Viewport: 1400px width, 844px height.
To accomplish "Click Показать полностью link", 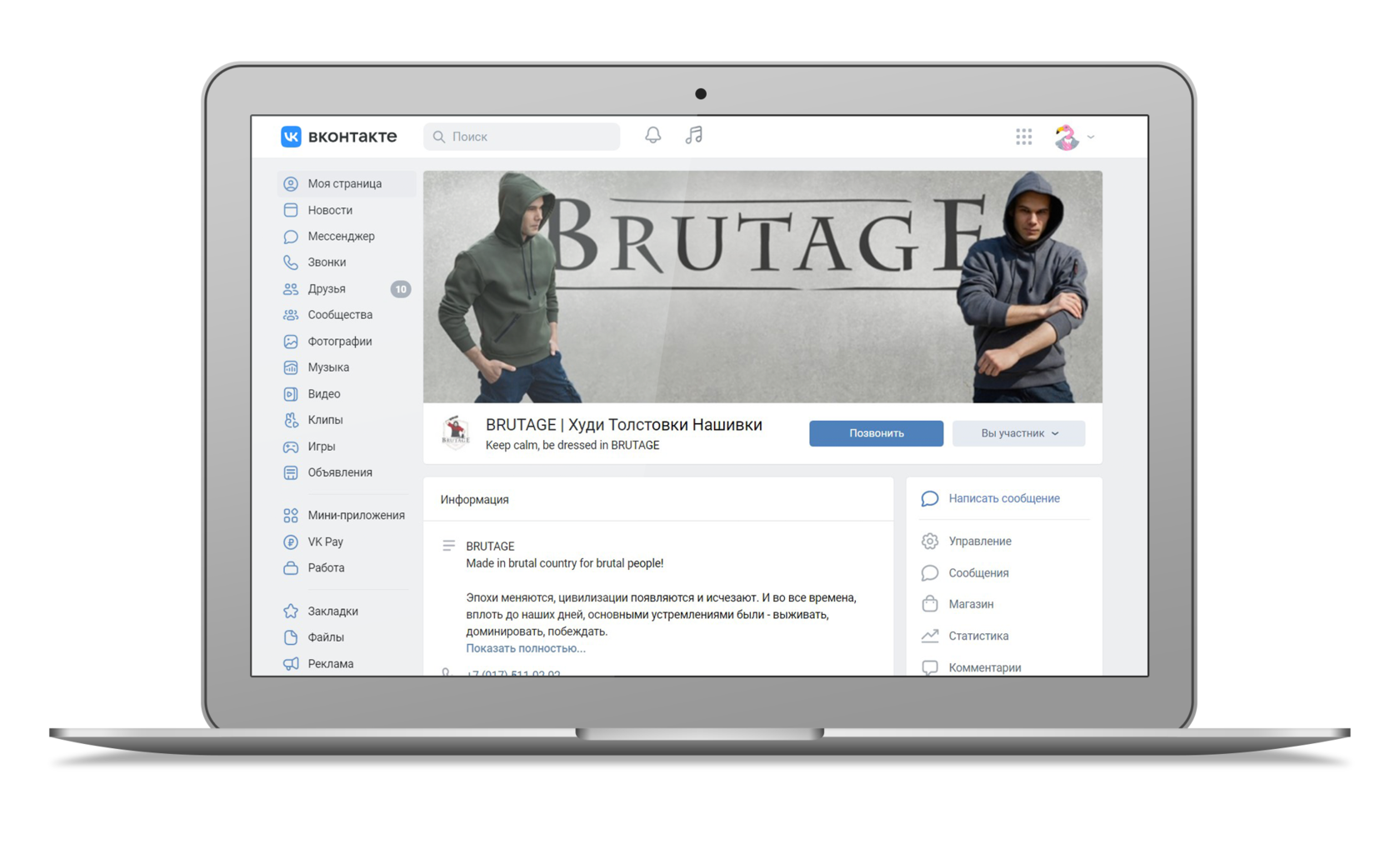I will coord(526,648).
